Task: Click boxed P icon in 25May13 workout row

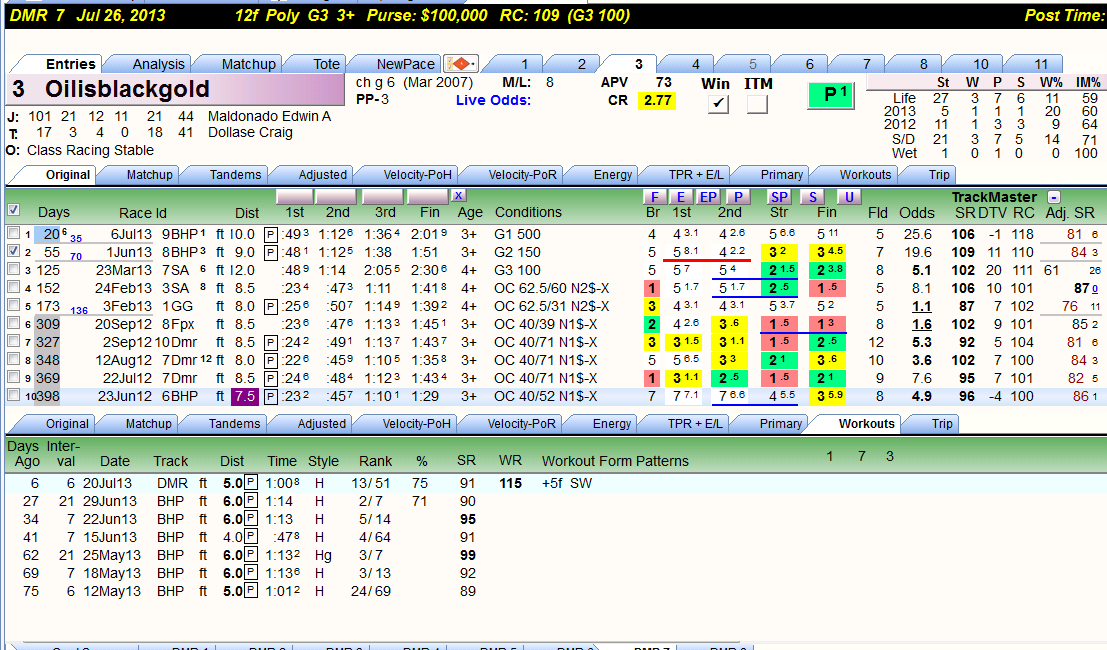Action: tap(251, 555)
